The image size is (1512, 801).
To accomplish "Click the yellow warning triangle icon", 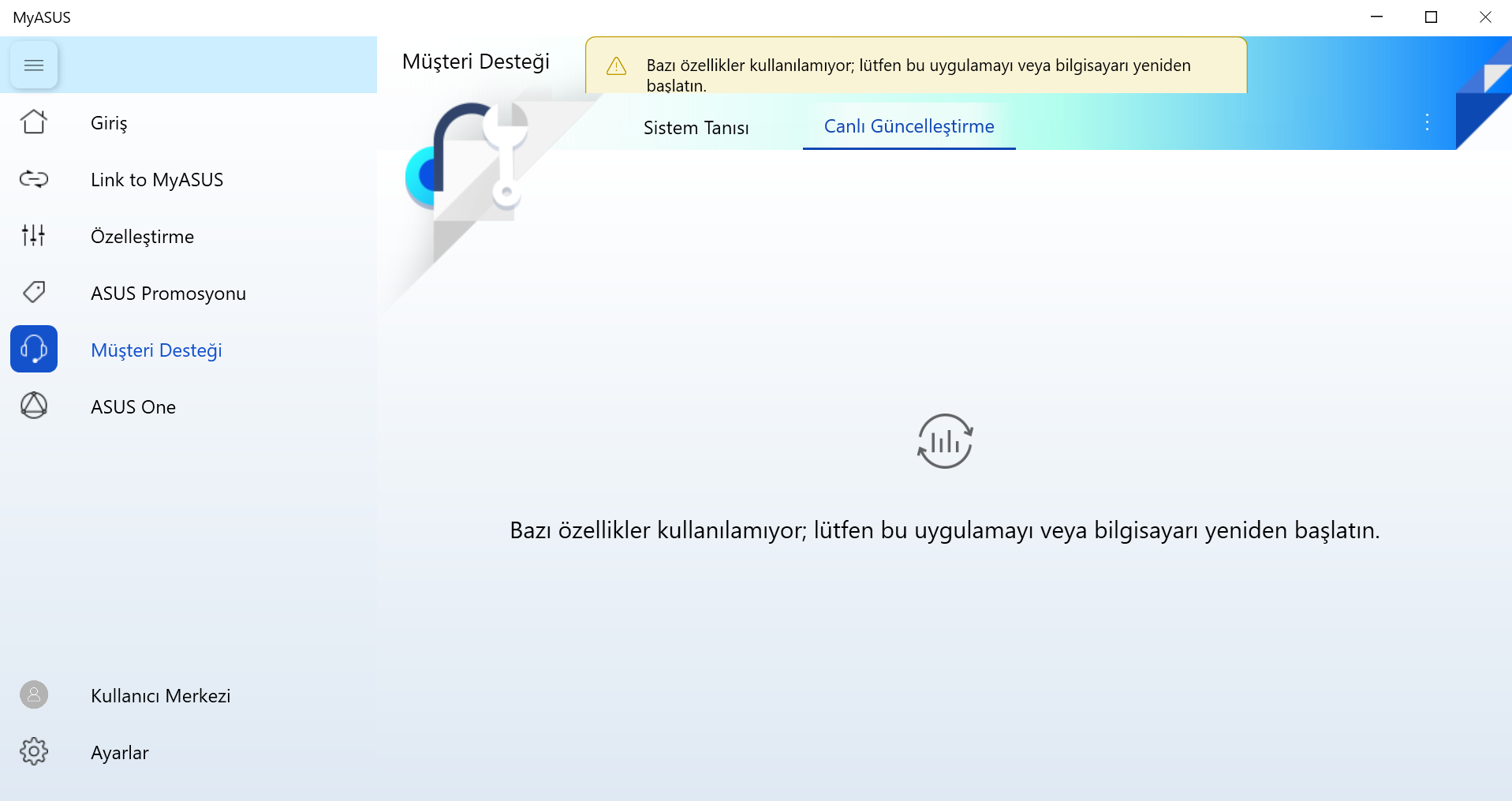I will (616, 66).
